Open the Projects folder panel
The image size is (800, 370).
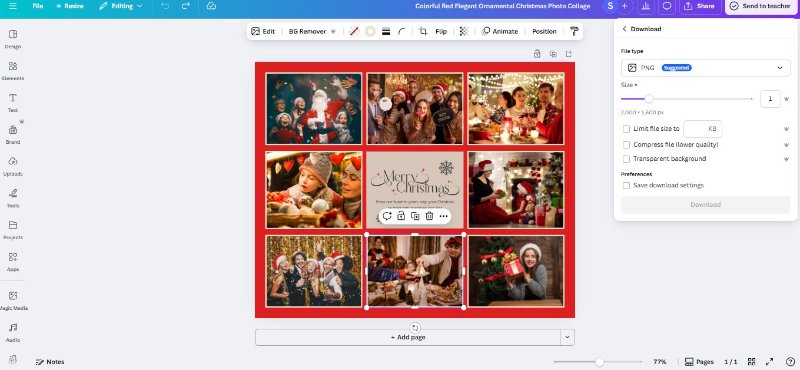coord(13,230)
